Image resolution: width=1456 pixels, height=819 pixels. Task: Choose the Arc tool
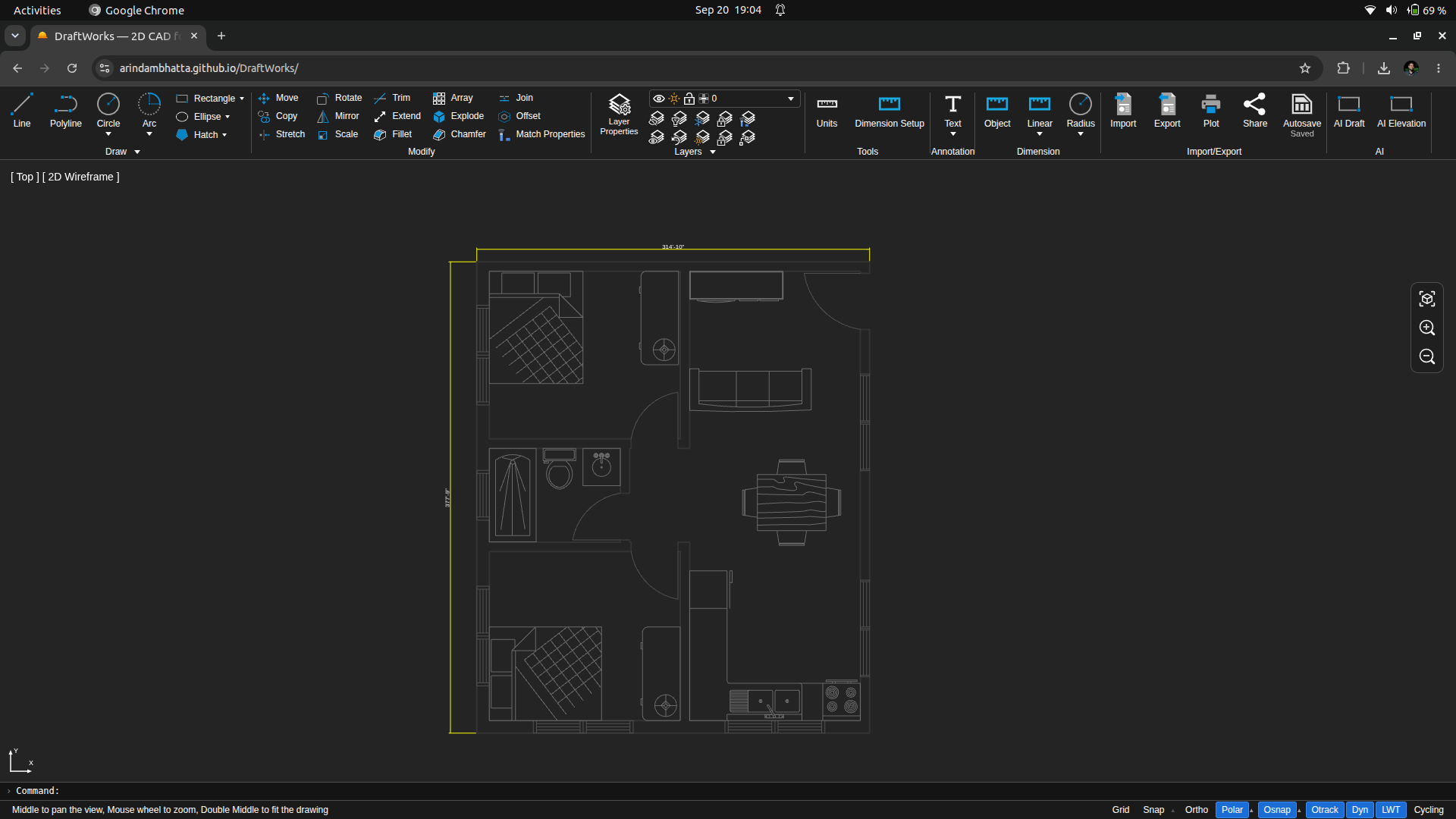pos(149,111)
